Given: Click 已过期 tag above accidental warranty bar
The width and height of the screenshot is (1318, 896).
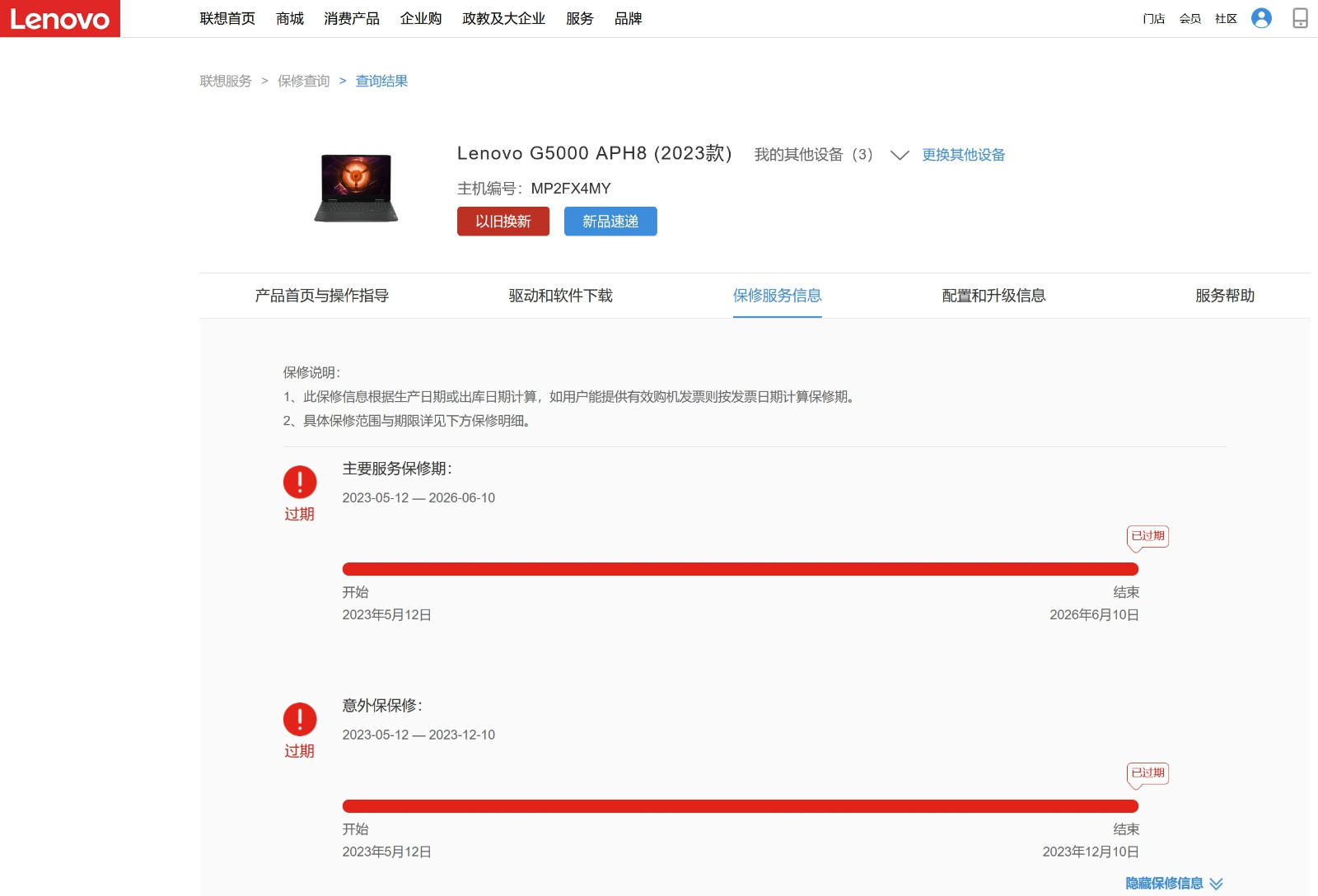Looking at the screenshot, I should [1148, 773].
